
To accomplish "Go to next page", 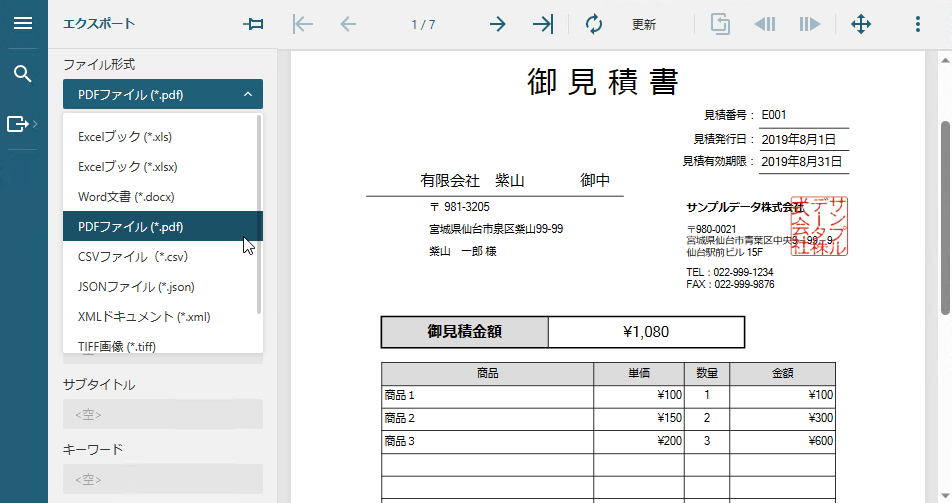I will click(x=497, y=24).
